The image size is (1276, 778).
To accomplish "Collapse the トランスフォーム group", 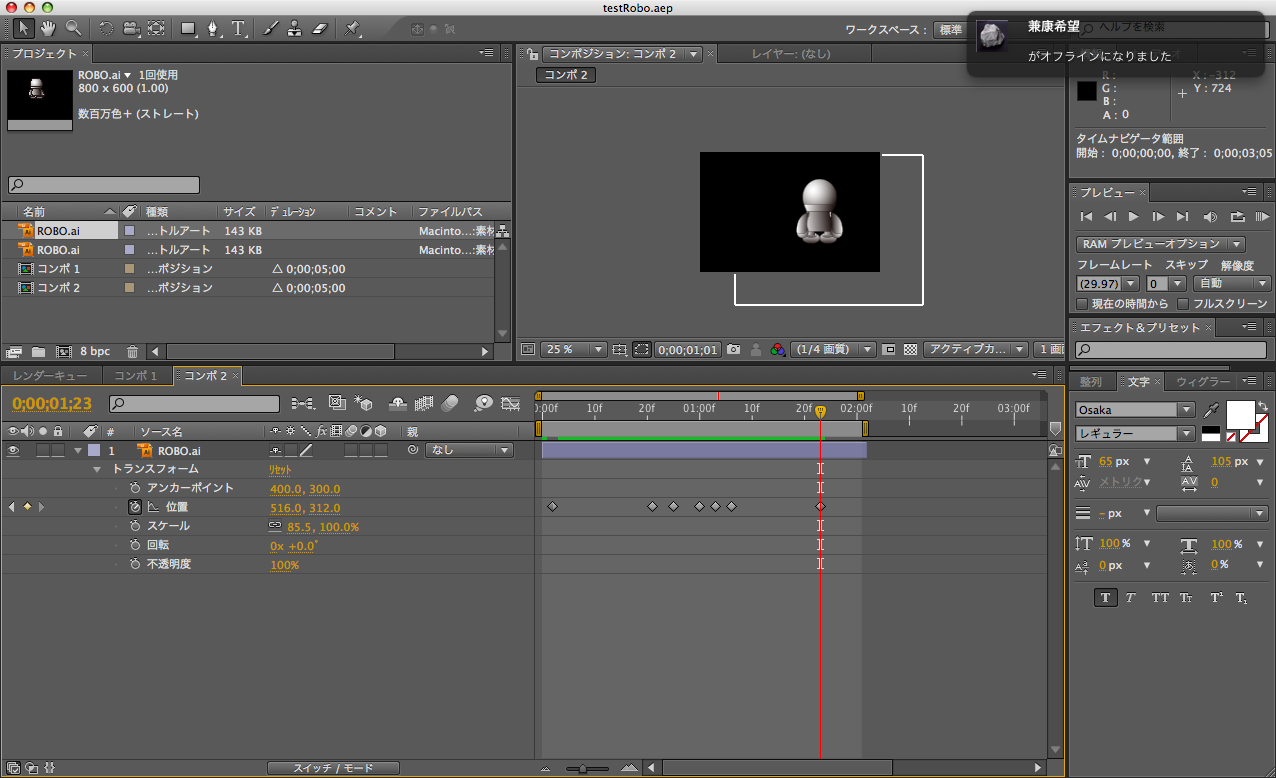I will [97, 470].
